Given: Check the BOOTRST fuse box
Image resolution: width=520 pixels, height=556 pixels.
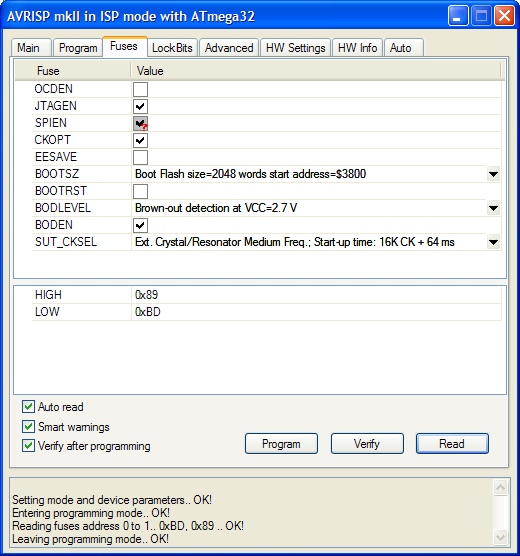Looking at the screenshot, I should coord(140,191).
